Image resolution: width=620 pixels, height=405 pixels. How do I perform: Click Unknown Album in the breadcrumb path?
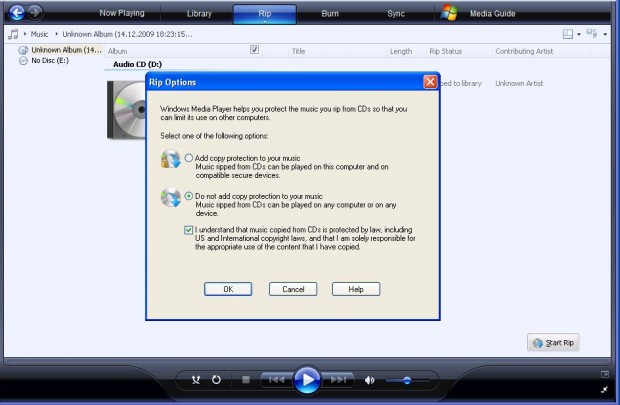pyautogui.click(x=127, y=34)
